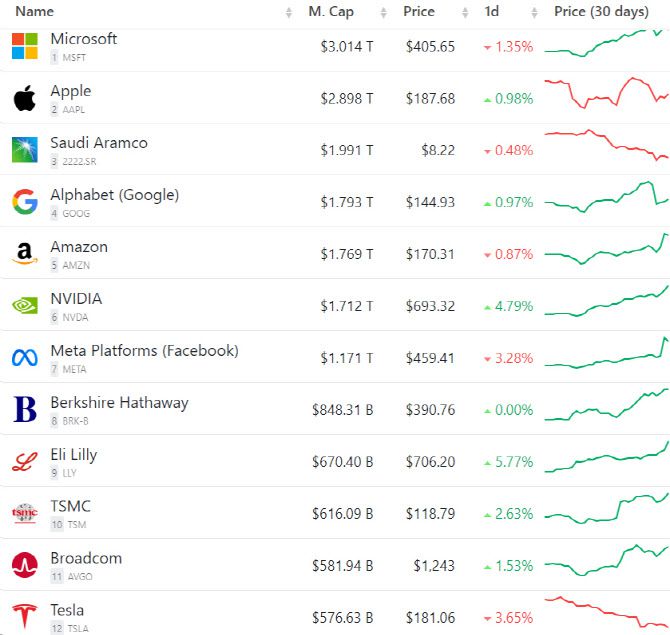The image size is (670, 635).
Task: Open the TSMC company link
Action: [x=70, y=506]
